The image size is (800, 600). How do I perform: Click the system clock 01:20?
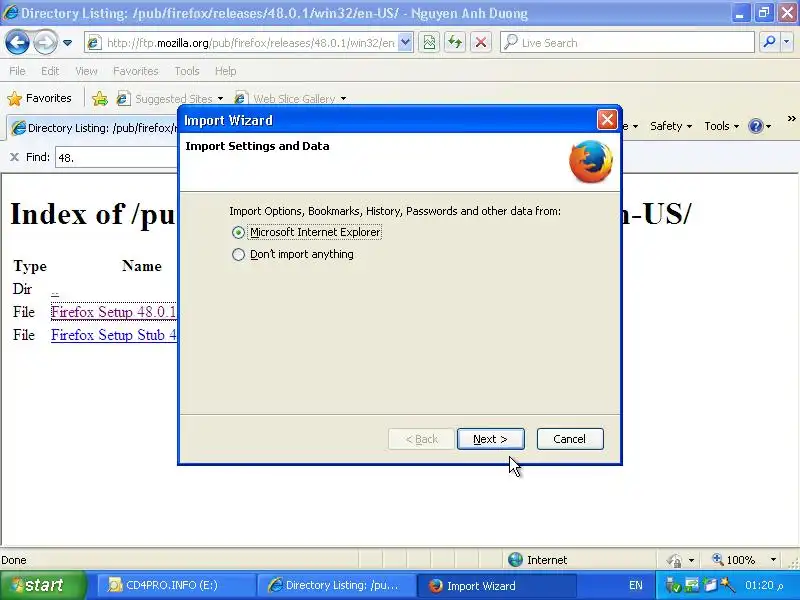click(764, 585)
